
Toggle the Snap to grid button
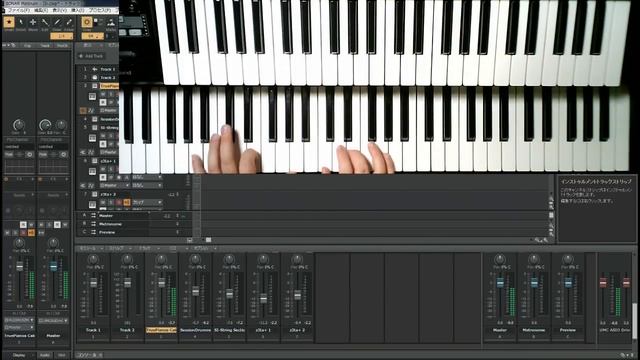[x=87, y=22]
